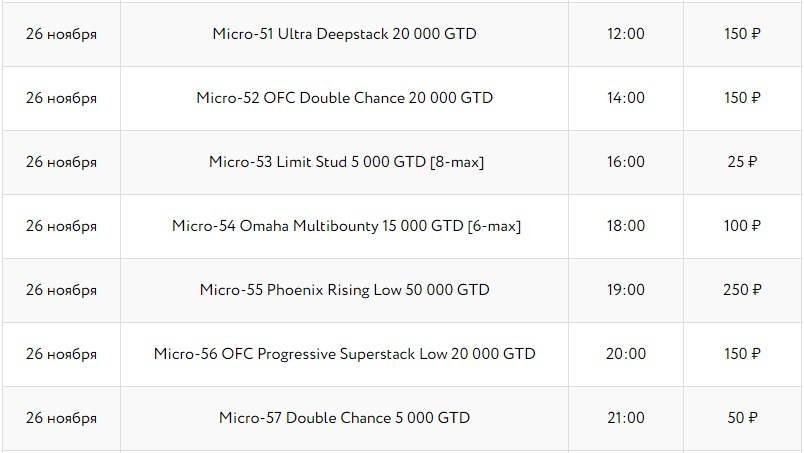Select the 18:00 start time cell
Image resolution: width=804 pixels, height=453 pixels.
click(625, 226)
